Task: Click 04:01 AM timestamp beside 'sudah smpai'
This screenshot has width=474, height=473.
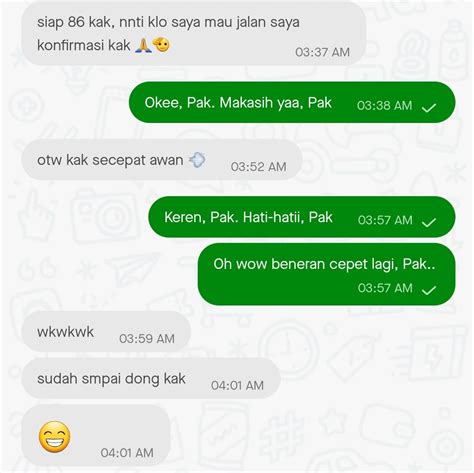Action: 237,385
